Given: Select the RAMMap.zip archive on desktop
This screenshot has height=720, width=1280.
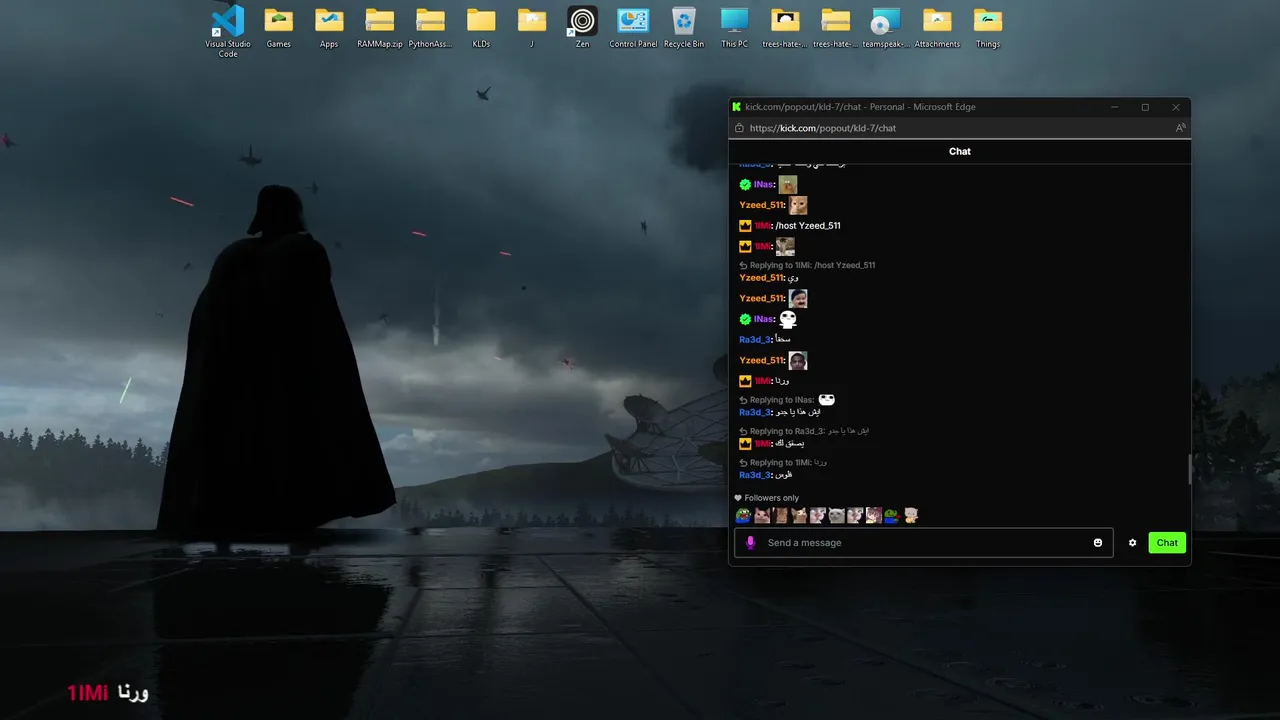Looking at the screenshot, I should [380, 28].
